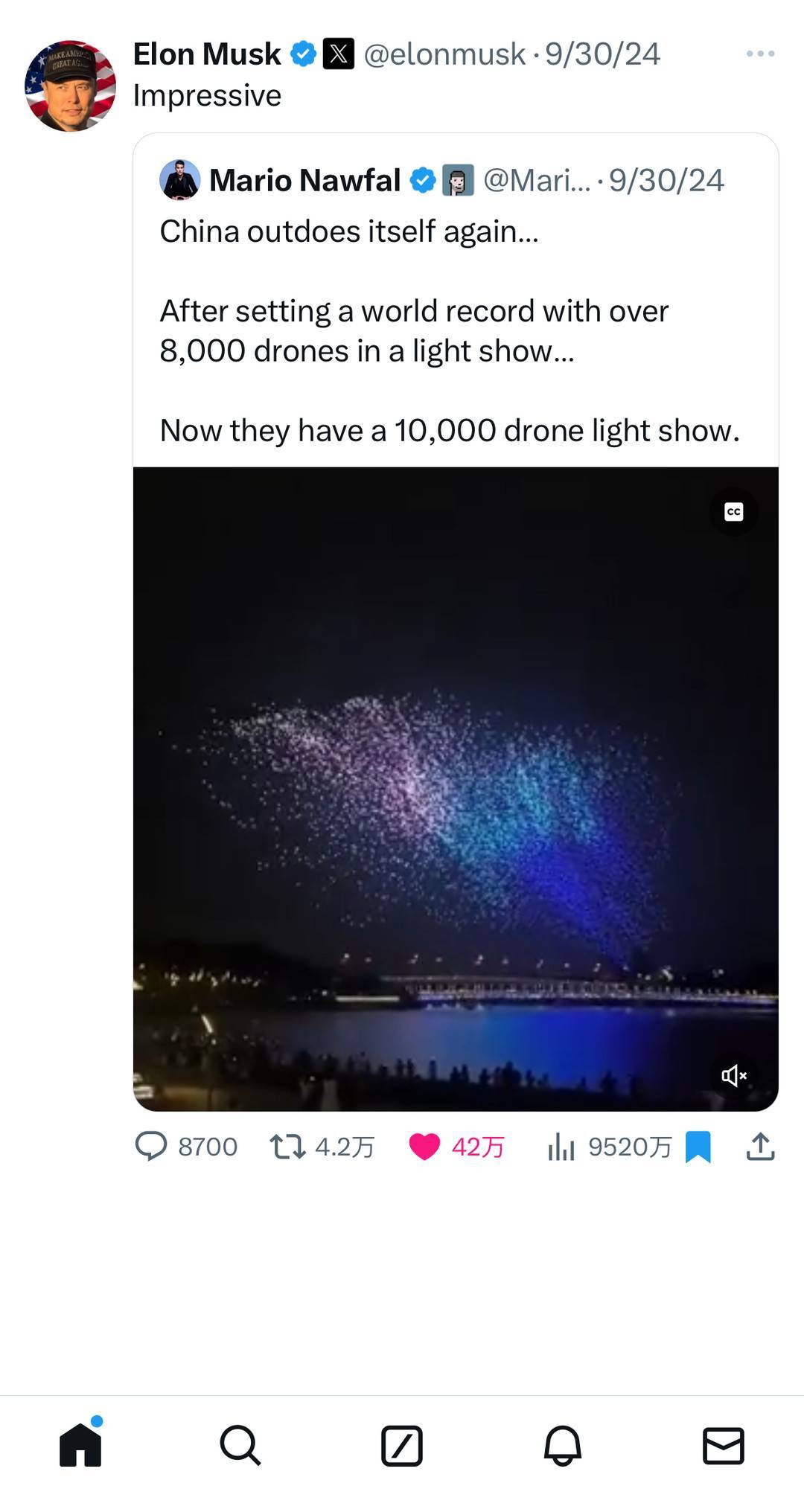Open Messages envelope tab
The height and width of the screenshot is (1512, 804).
coord(723,1445)
